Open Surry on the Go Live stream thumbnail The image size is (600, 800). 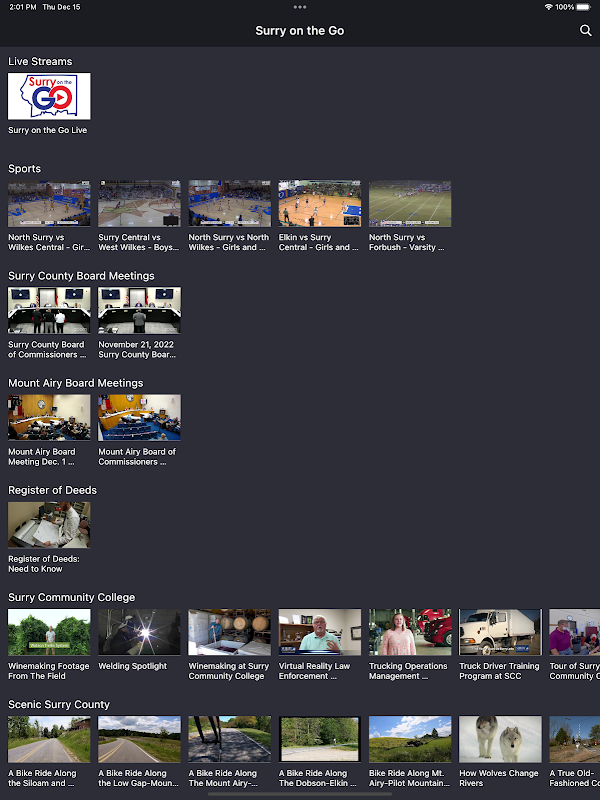click(49, 96)
